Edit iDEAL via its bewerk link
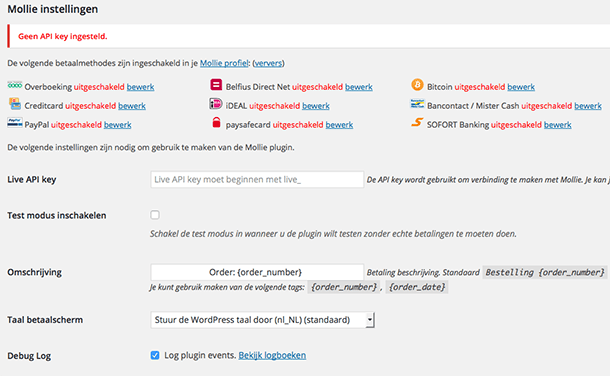 point(316,106)
